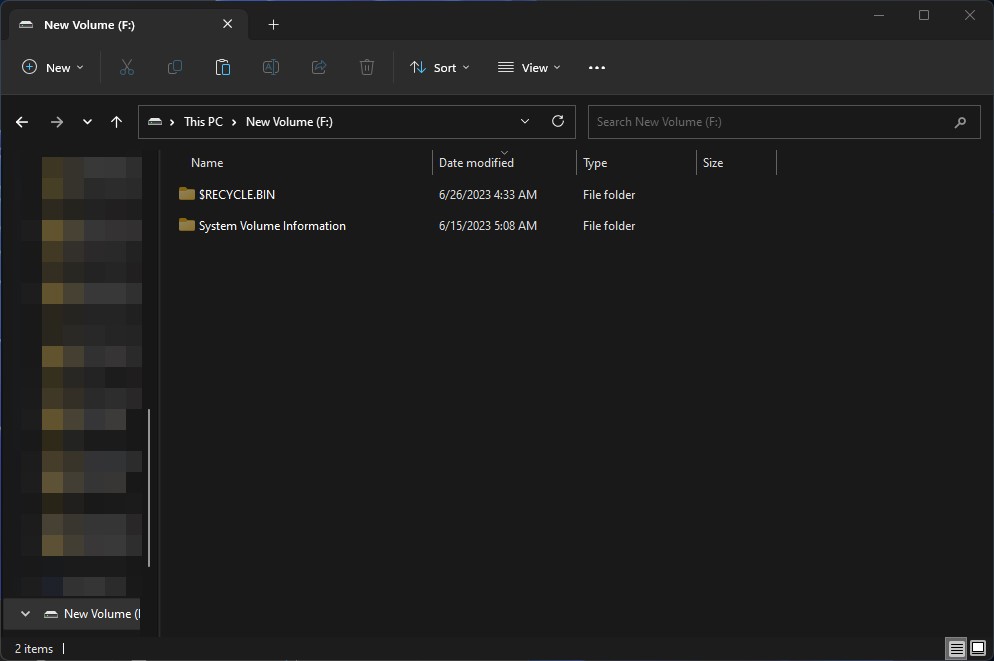Open the New dropdown menu
Viewport: 994px width, 661px height.
53,67
